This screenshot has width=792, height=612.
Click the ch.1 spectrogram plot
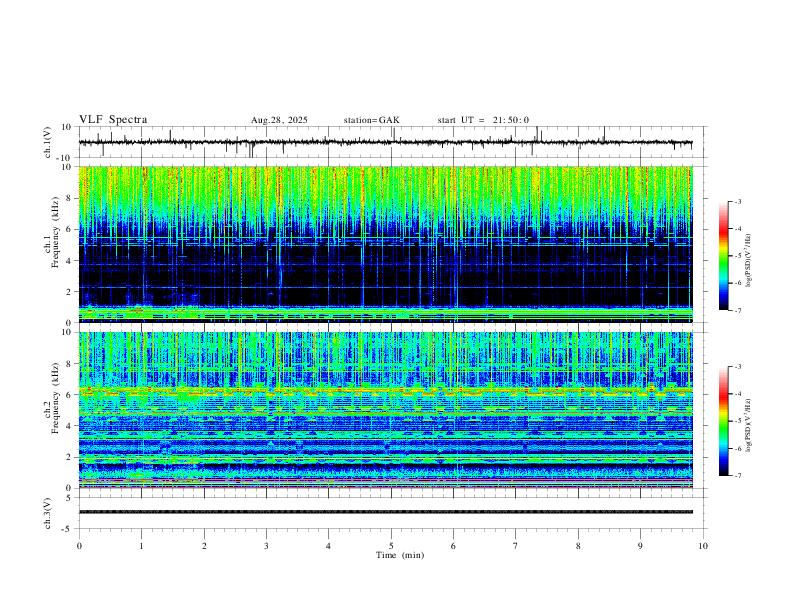pos(386,244)
